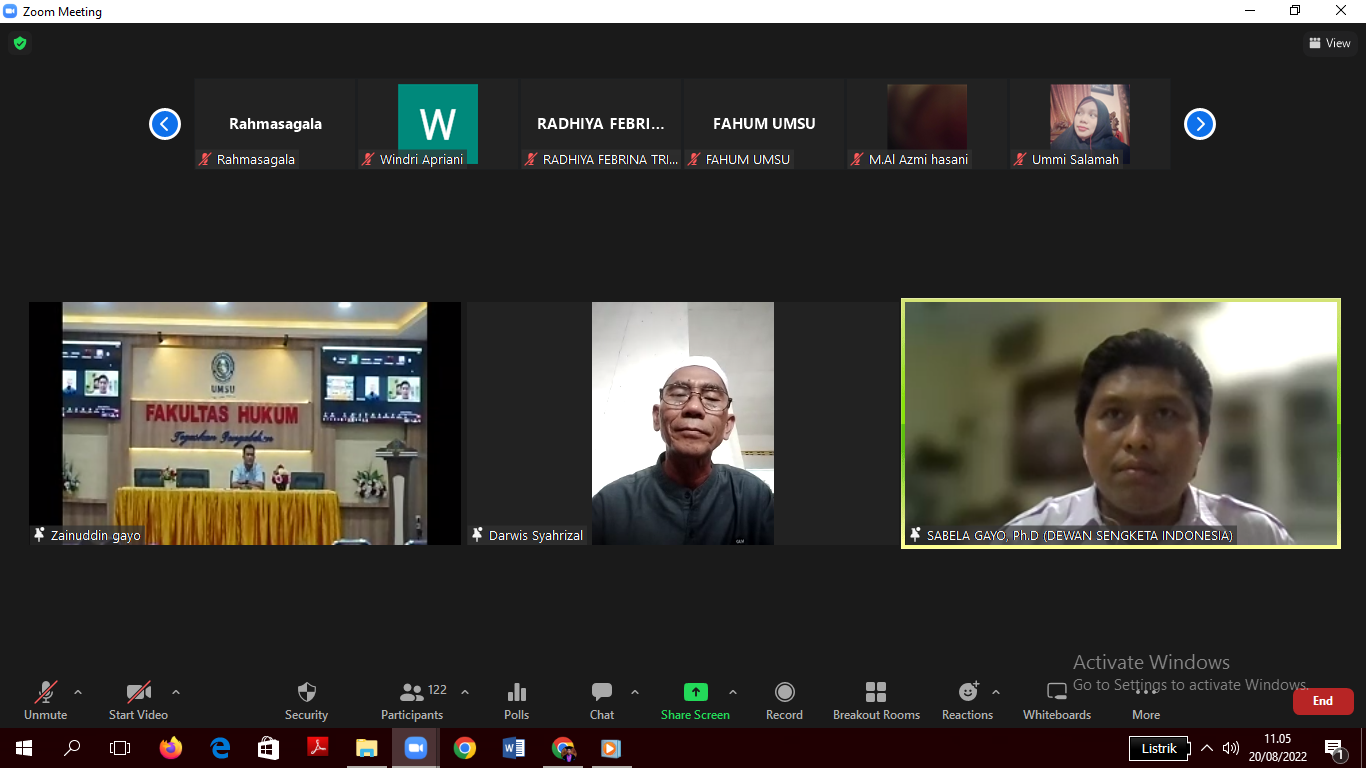1366x768 pixels.
Task: Click the green encryption shield icon
Action: (19, 43)
